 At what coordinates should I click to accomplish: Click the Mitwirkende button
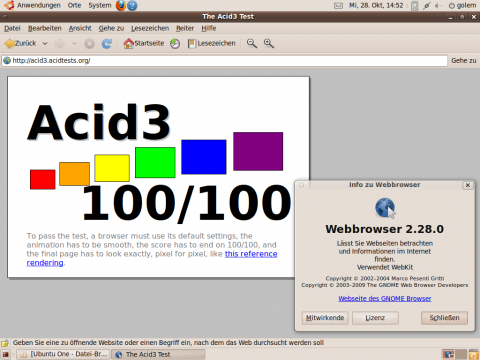[325, 318]
